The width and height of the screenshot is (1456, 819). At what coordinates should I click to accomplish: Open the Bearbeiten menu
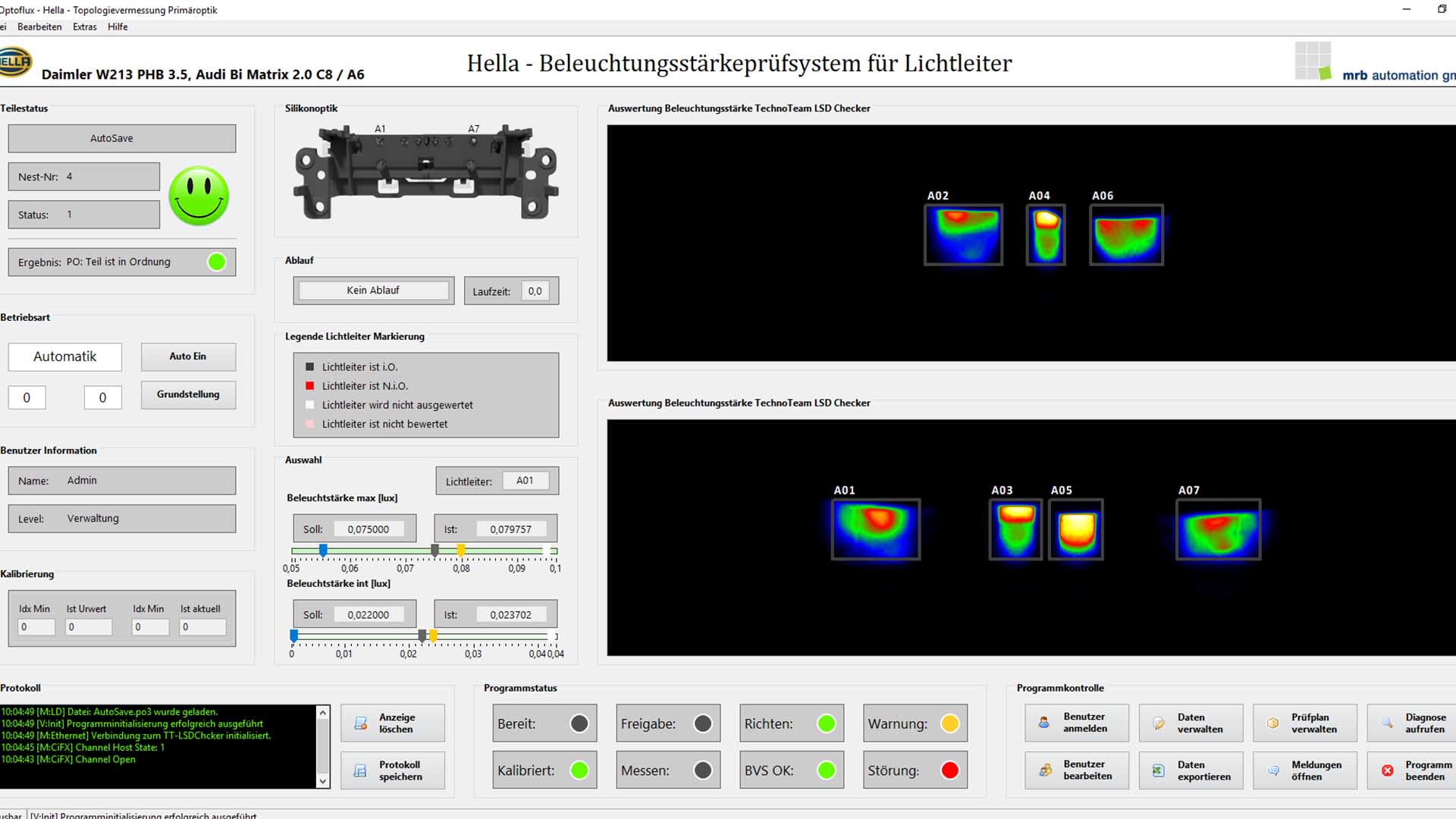point(39,27)
